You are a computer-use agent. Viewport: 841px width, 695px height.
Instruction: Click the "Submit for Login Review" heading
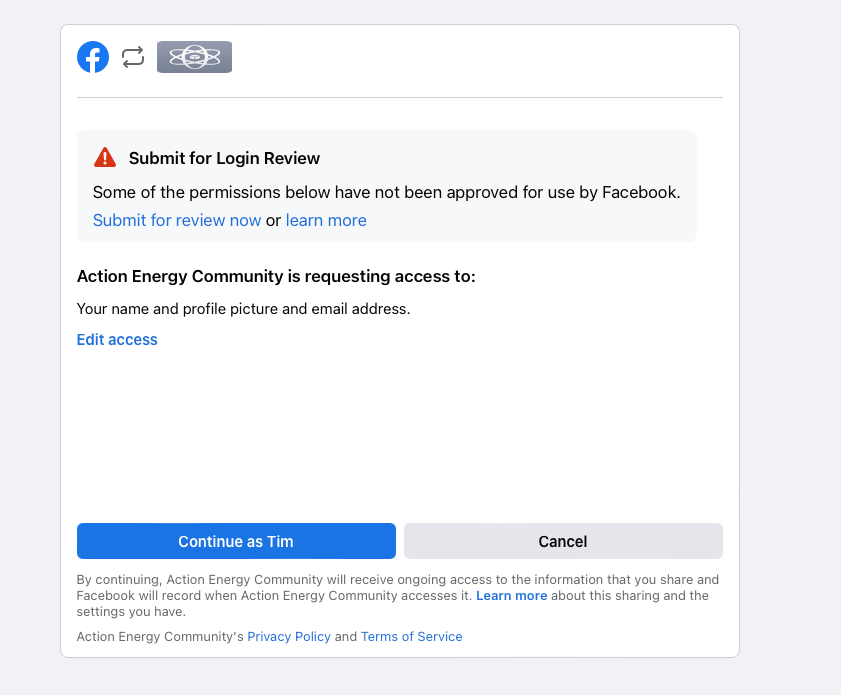[x=224, y=158]
